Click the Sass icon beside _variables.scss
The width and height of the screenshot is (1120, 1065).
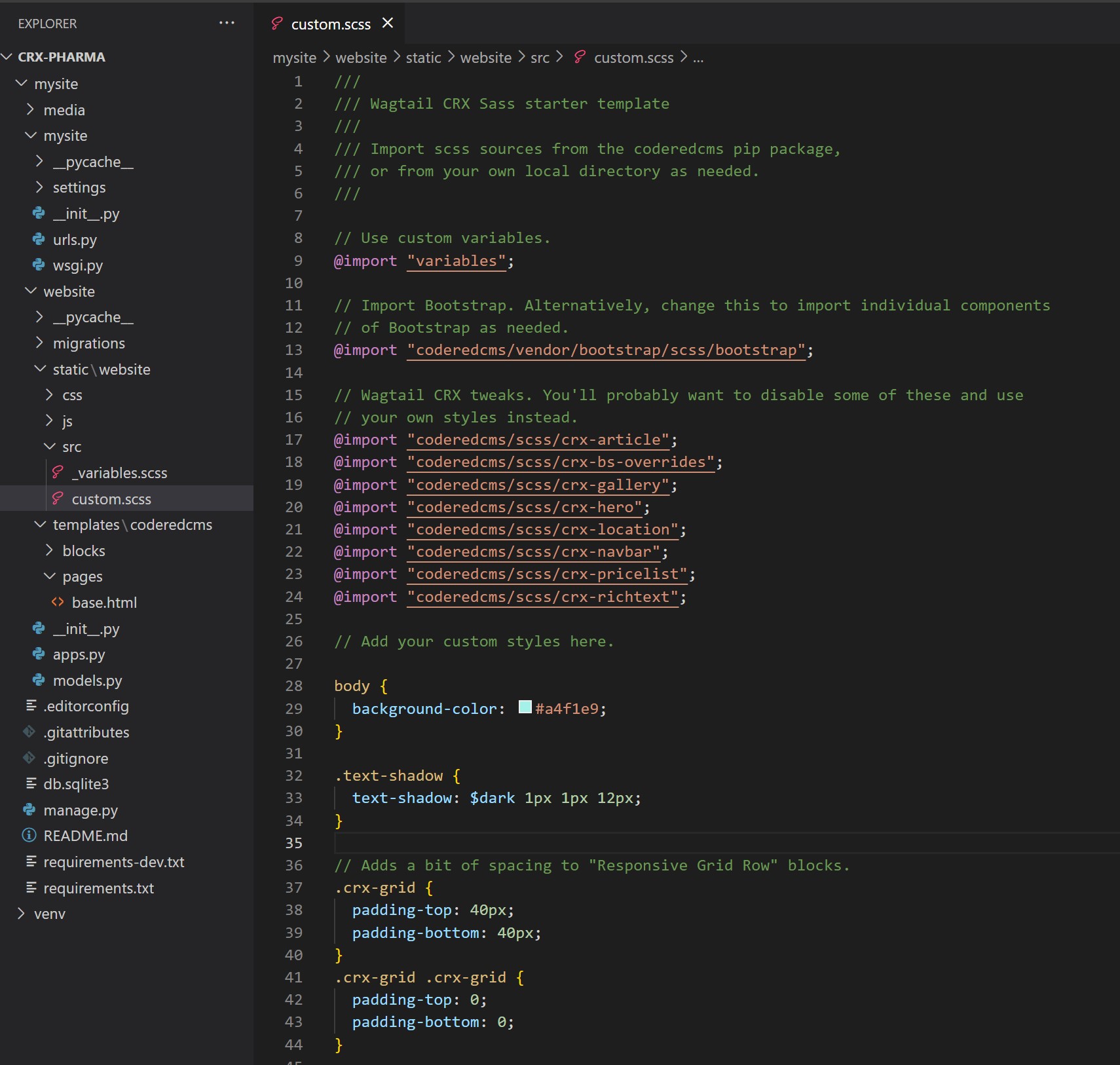[x=58, y=472]
